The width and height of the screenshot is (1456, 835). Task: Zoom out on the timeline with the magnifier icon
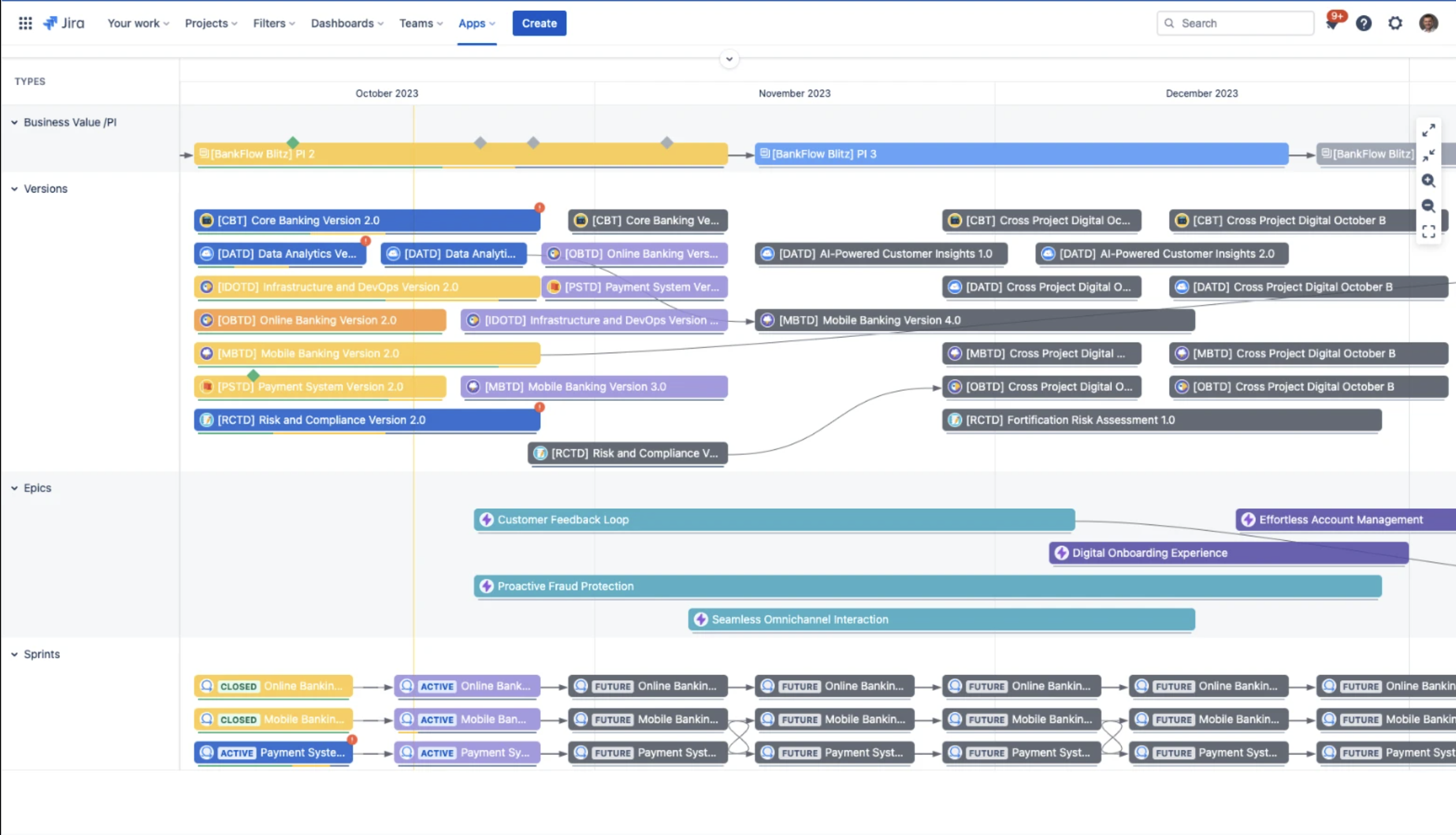point(1429,206)
